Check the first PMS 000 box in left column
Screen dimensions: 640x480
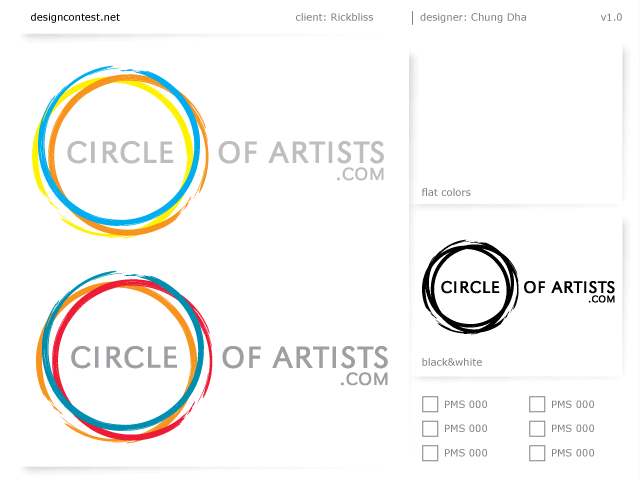click(x=430, y=404)
